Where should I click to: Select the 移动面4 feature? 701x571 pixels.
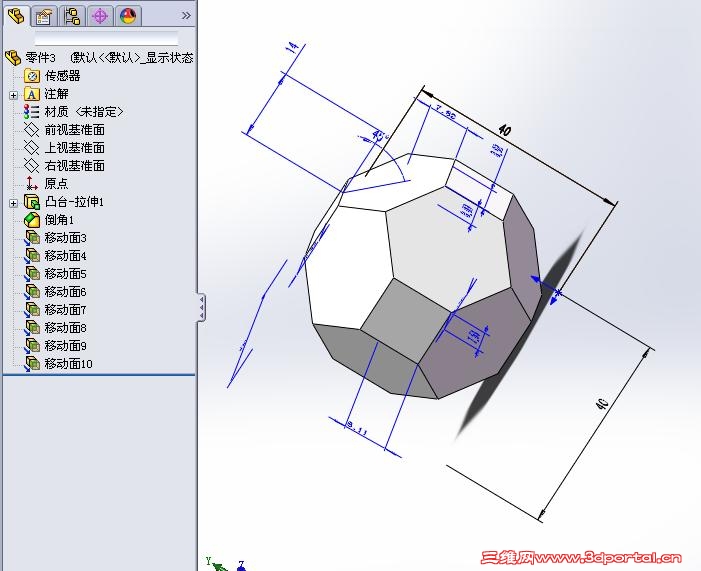point(65,256)
